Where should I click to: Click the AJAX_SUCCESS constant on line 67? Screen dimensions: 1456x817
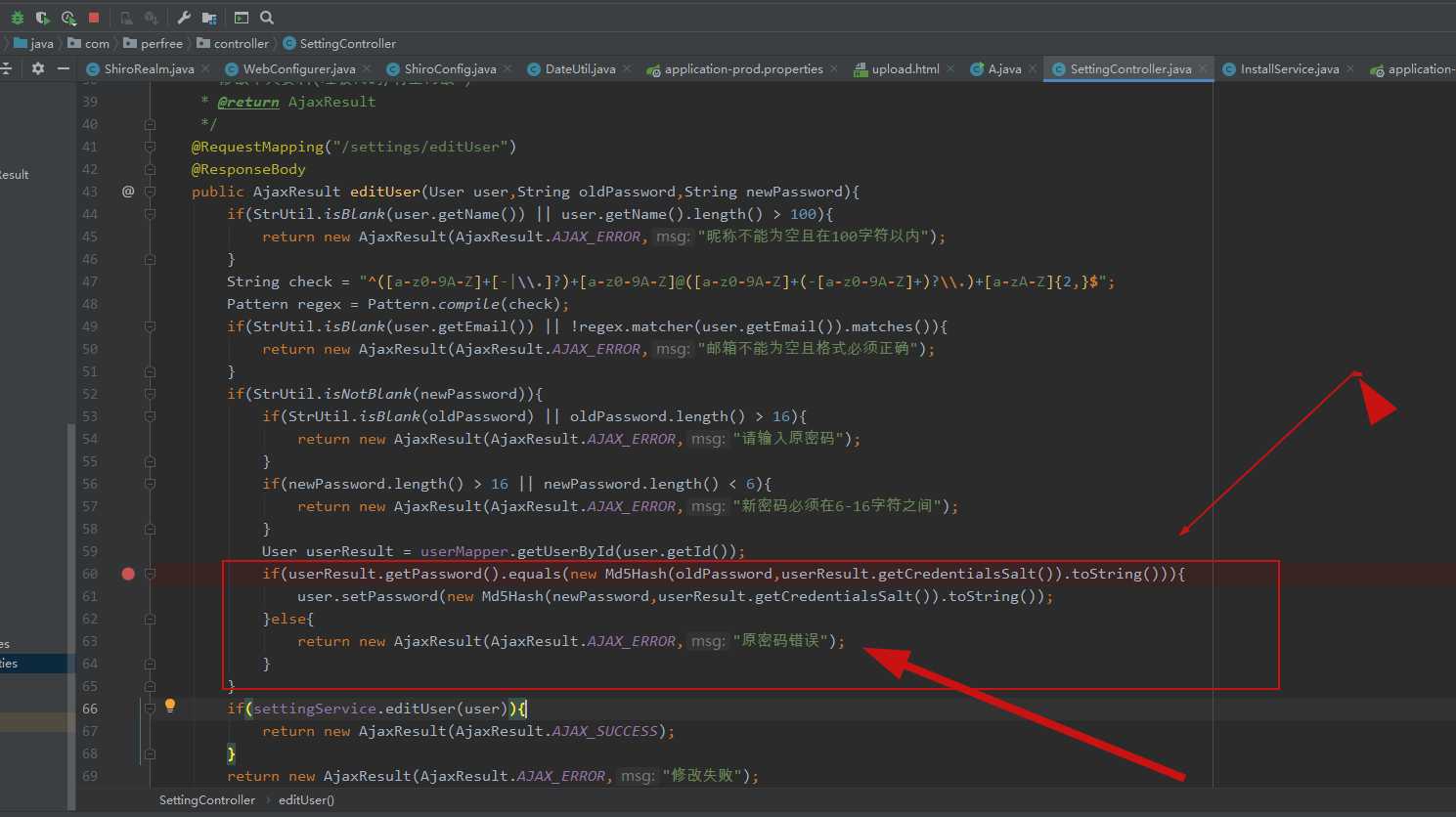(x=604, y=731)
